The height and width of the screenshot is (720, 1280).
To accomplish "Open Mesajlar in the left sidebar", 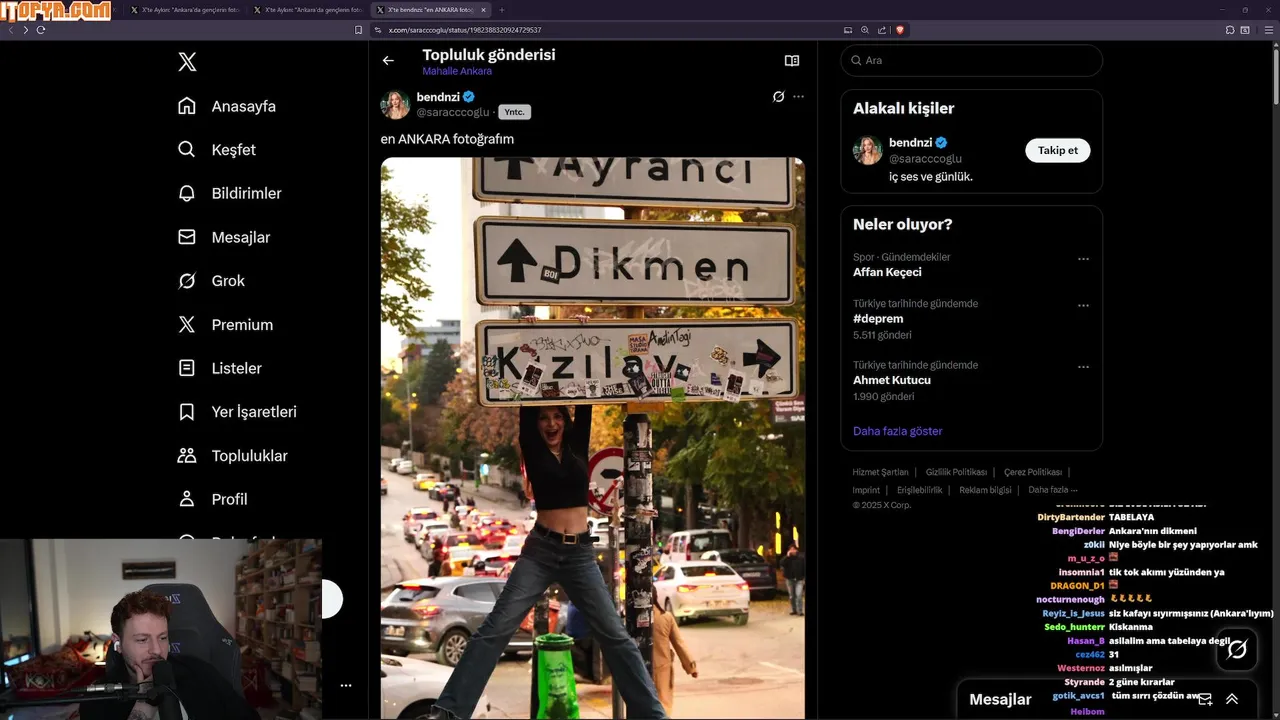I will pos(224,237).
